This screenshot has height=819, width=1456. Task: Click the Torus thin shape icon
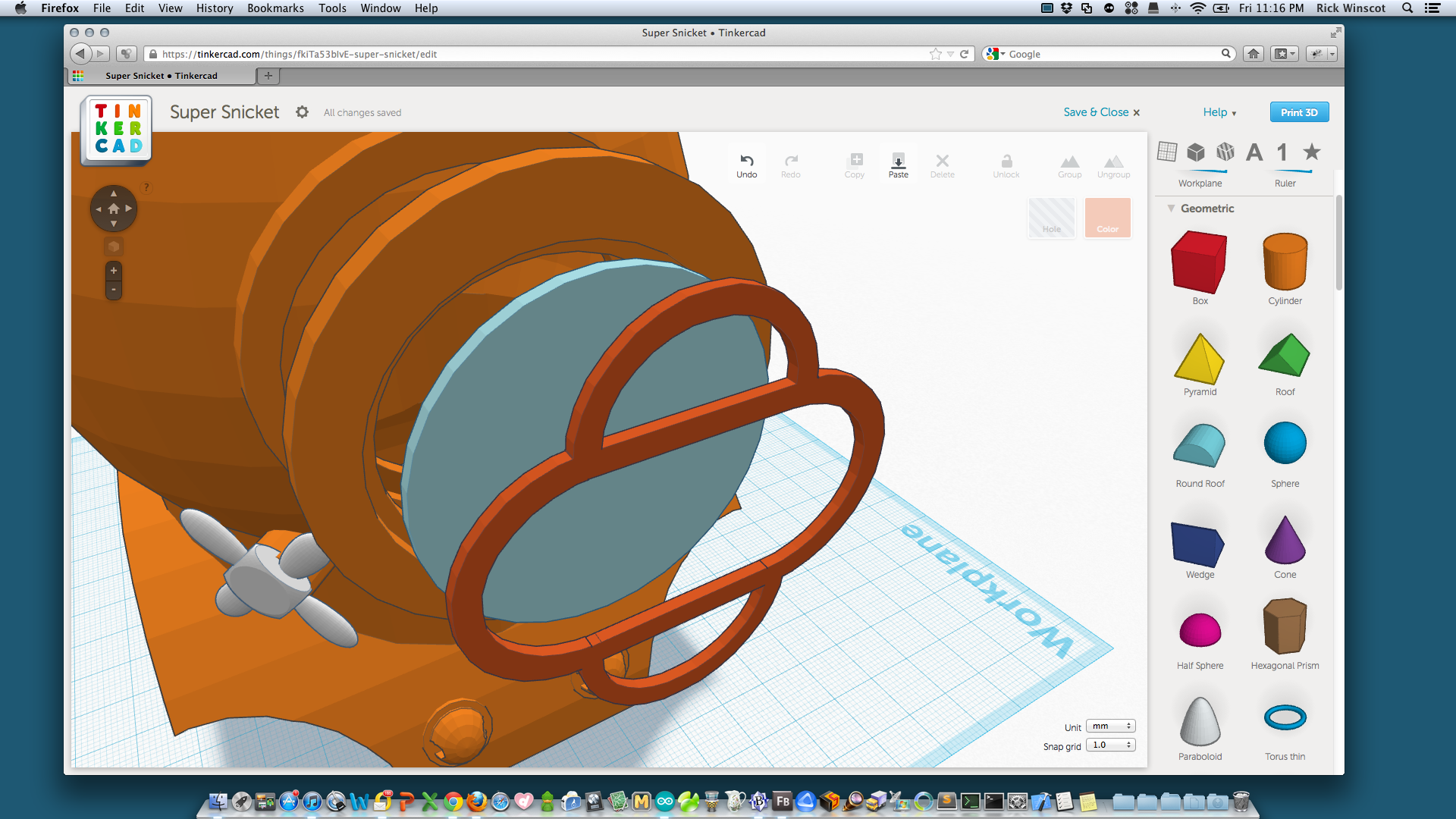point(1285,718)
